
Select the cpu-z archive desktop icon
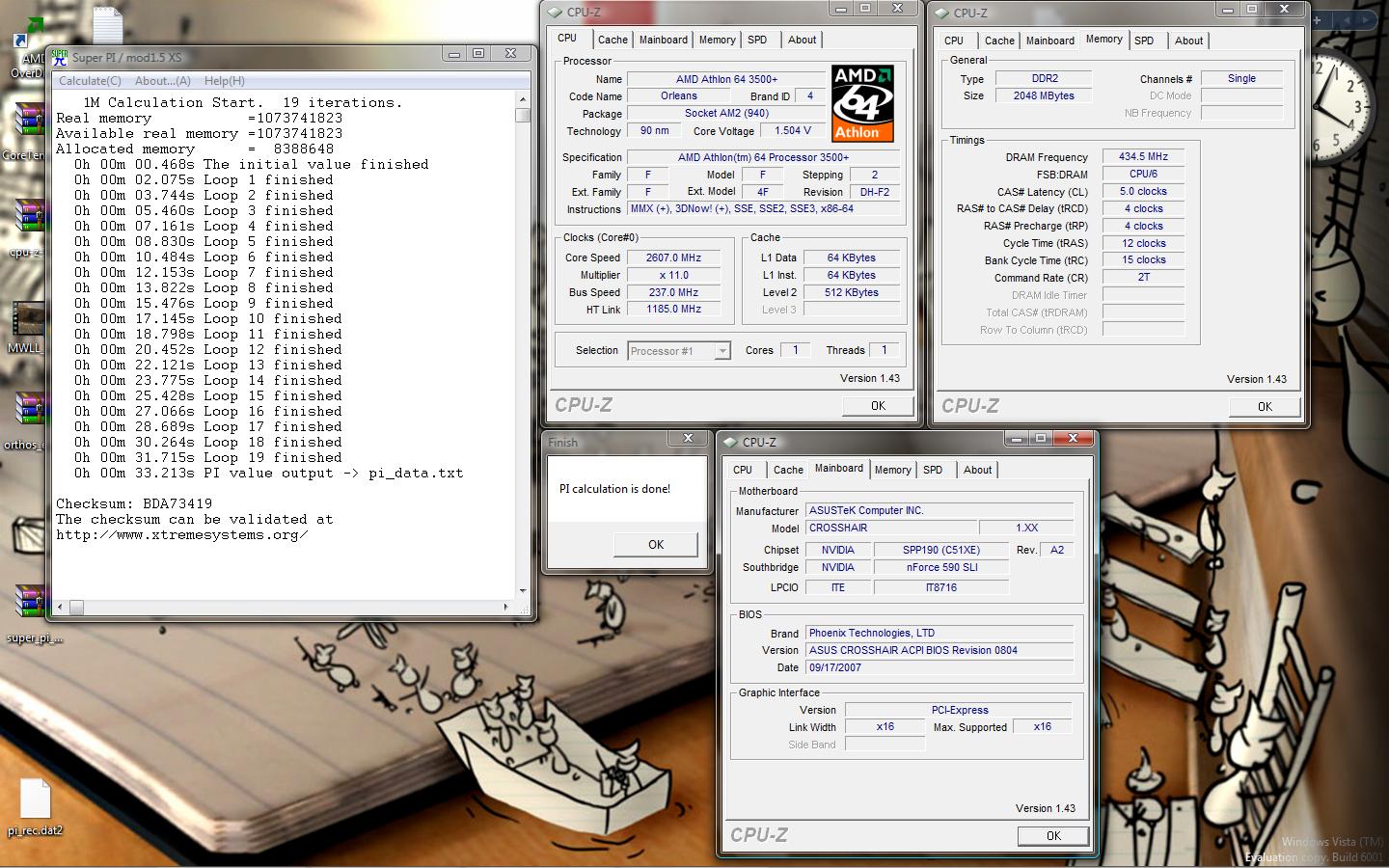pyautogui.click(x=29, y=228)
